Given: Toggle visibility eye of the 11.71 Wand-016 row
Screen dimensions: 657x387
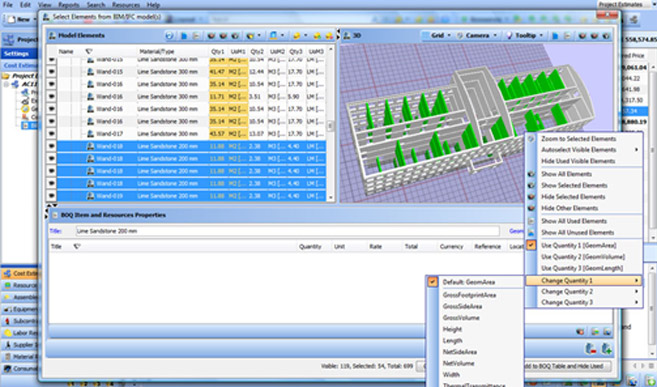Looking at the screenshot, I should (x=51, y=97).
